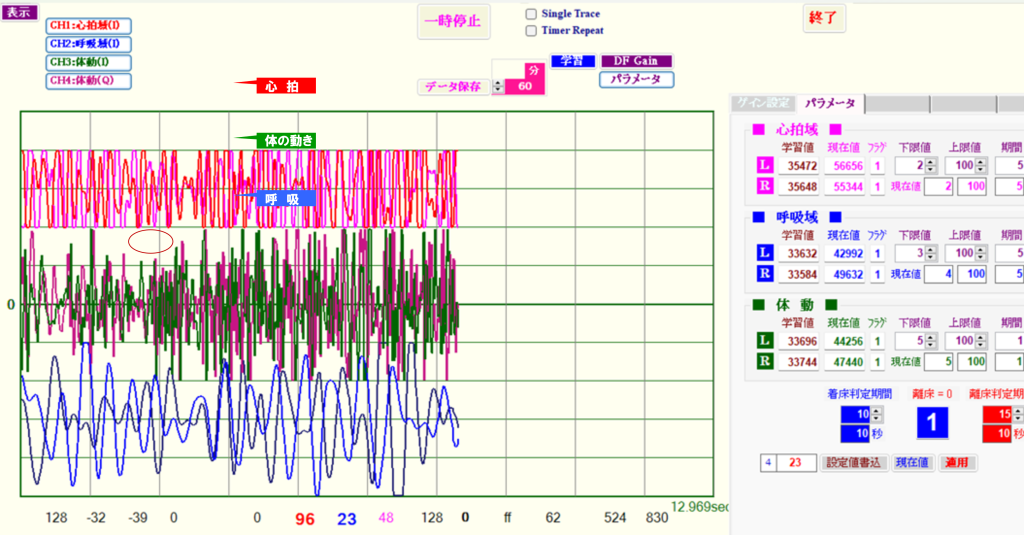Viewport: 1024px width, 535px height.
Task: Click the 終了 exit button
Action: pyautogui.click(x=825, y=18)
